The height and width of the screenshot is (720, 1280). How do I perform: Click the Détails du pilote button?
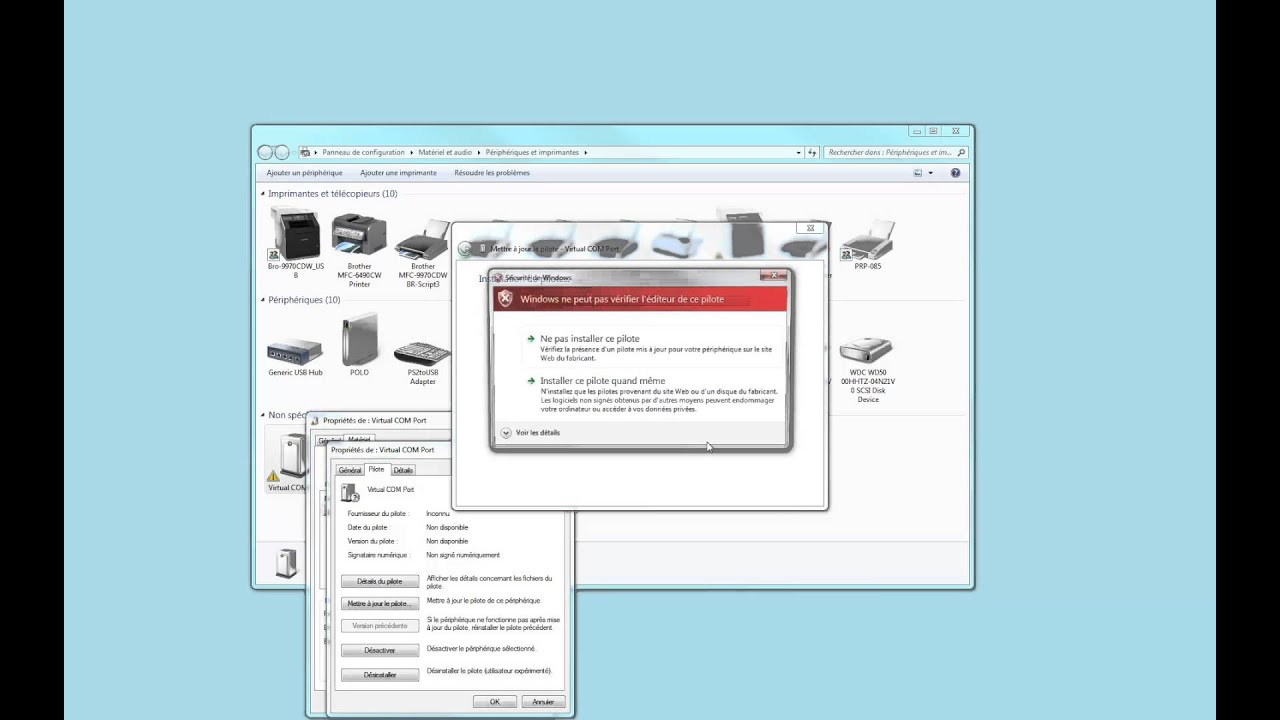click(x=380, y=581)
